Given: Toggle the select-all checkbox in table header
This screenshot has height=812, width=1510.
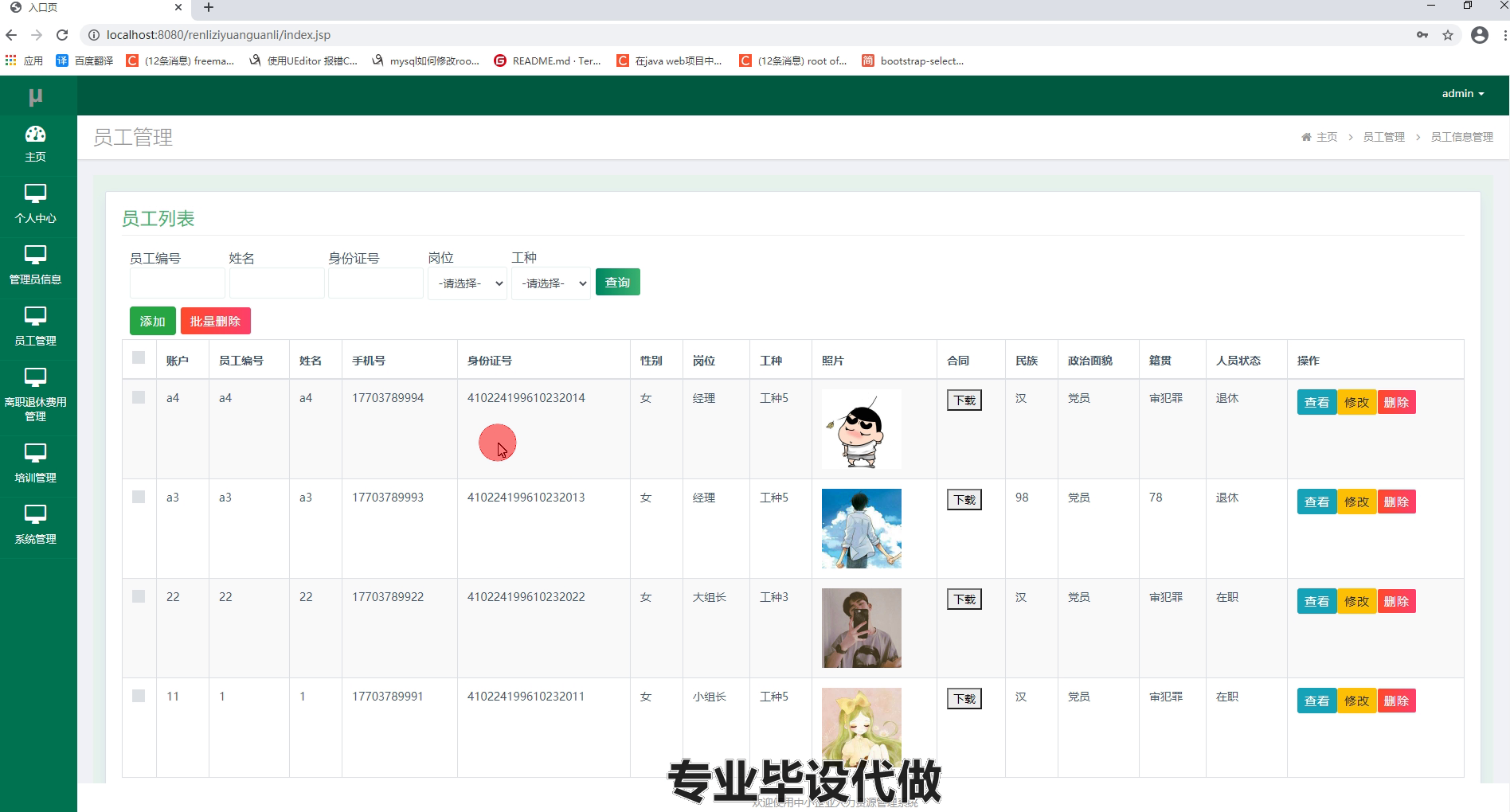Looking at the screenshot, I should tap(139, 357).
